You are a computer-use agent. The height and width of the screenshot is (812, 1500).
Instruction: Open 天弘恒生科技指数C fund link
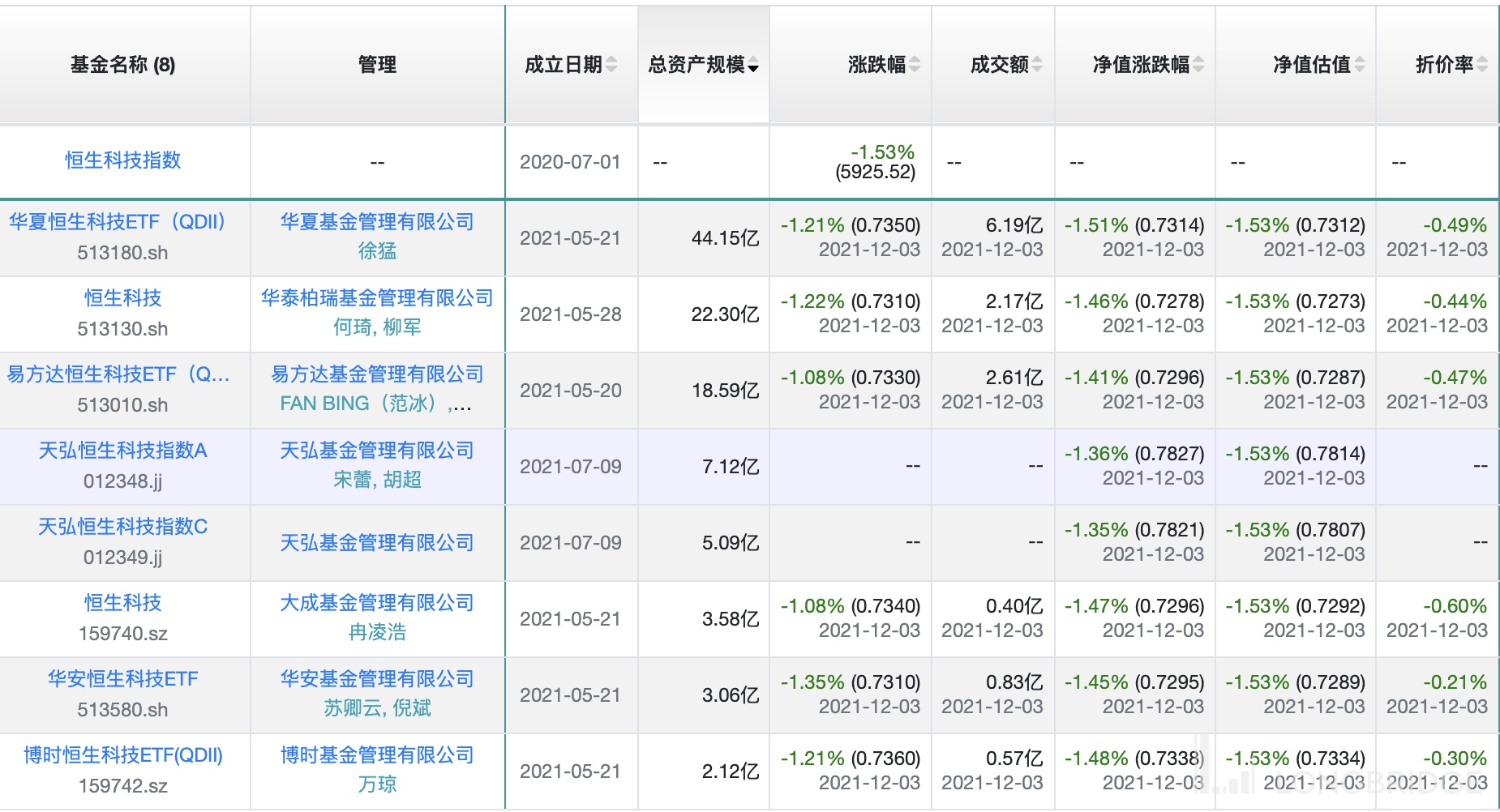point(123,527)
